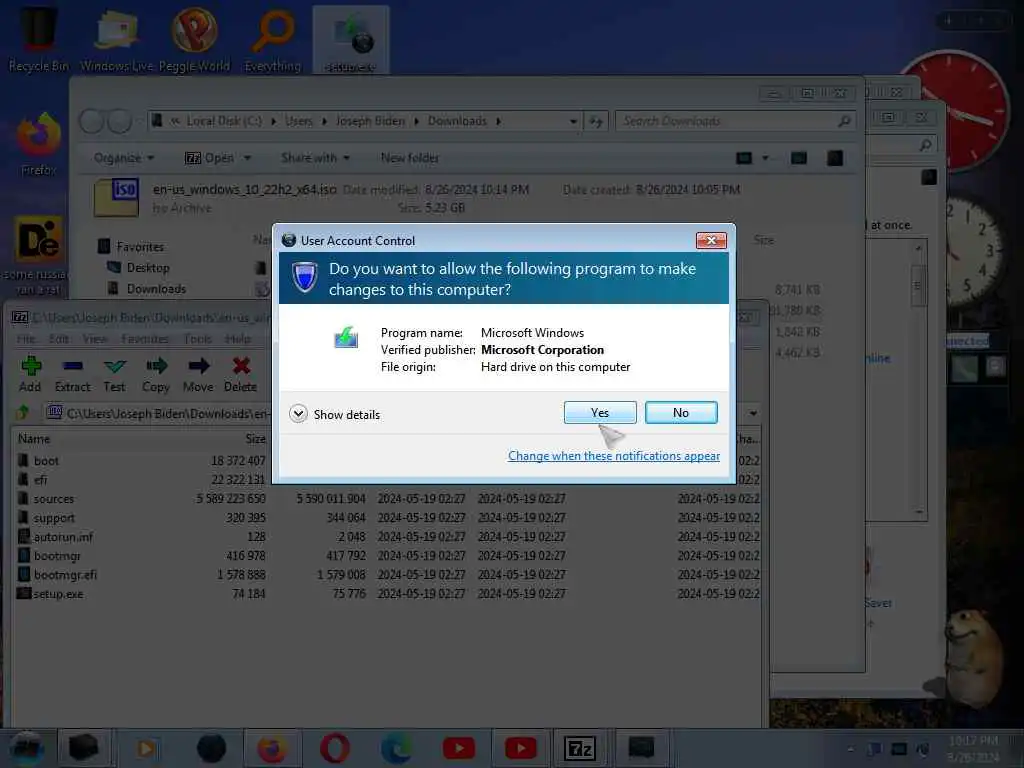Click New folder in Explorer

click(409, 158)
